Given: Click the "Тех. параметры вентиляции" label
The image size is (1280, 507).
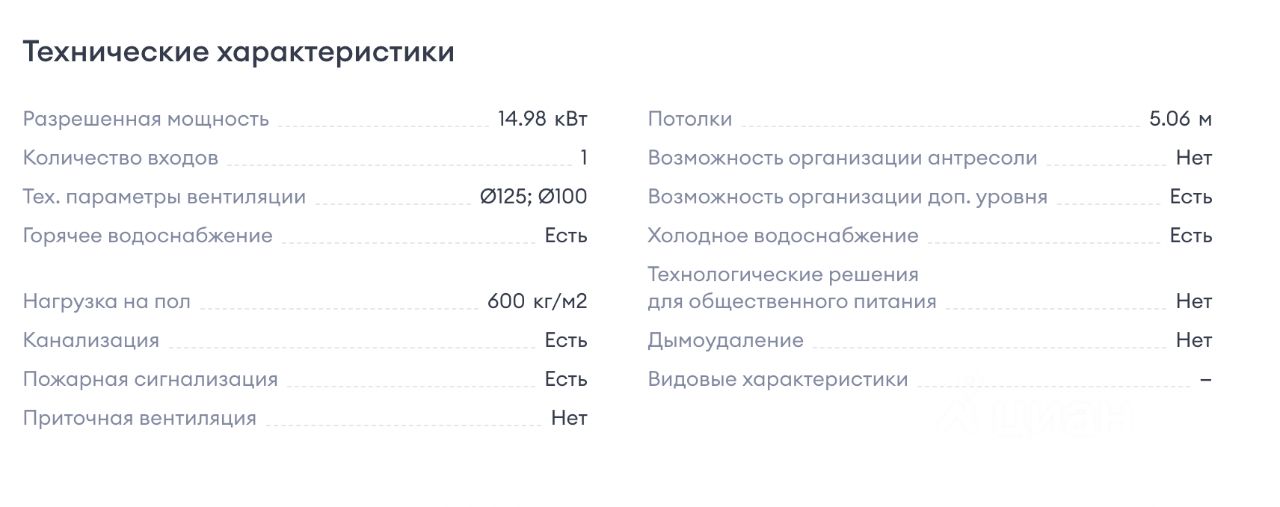Looking at the screenshot, I should point(164,197).
